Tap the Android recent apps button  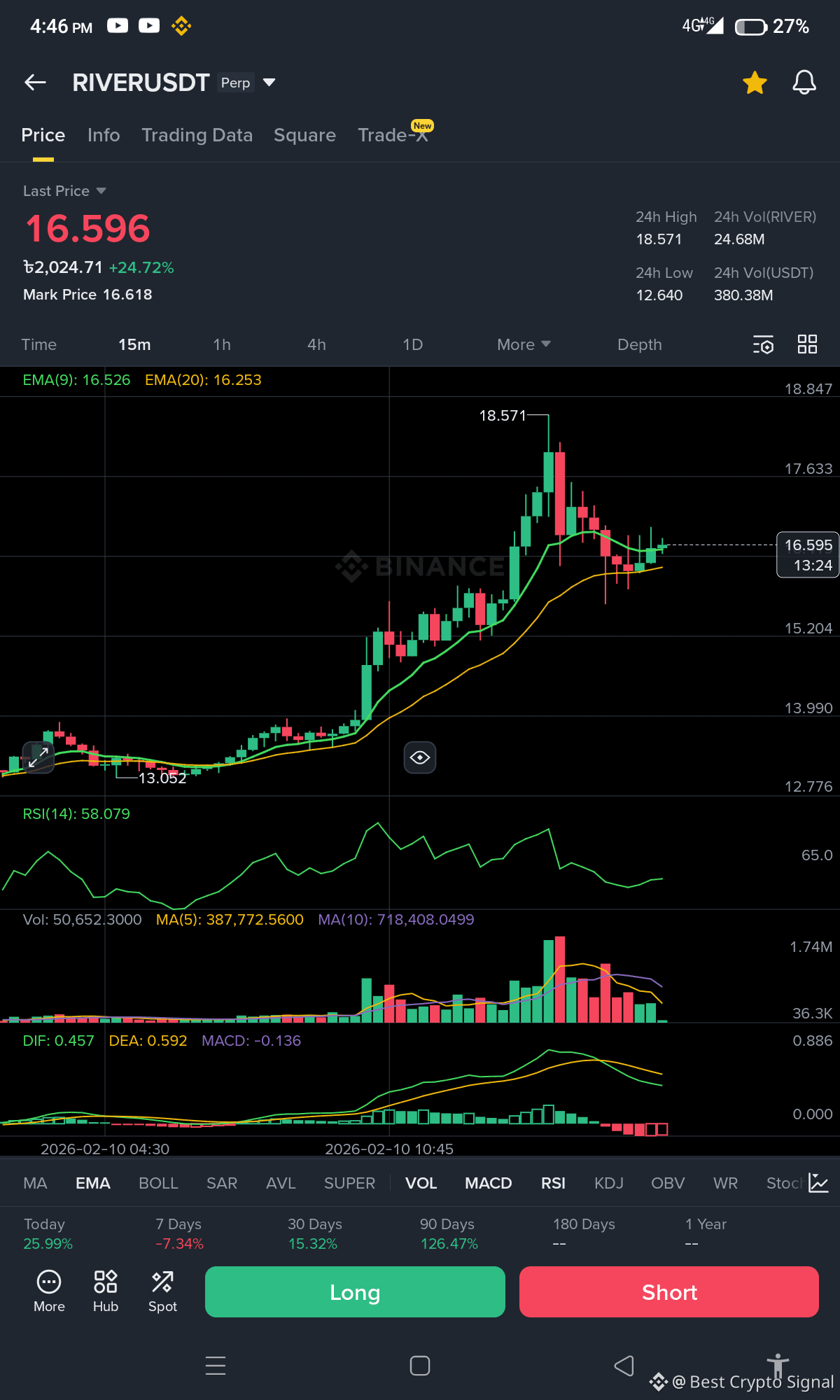(x=216, y=1366)
